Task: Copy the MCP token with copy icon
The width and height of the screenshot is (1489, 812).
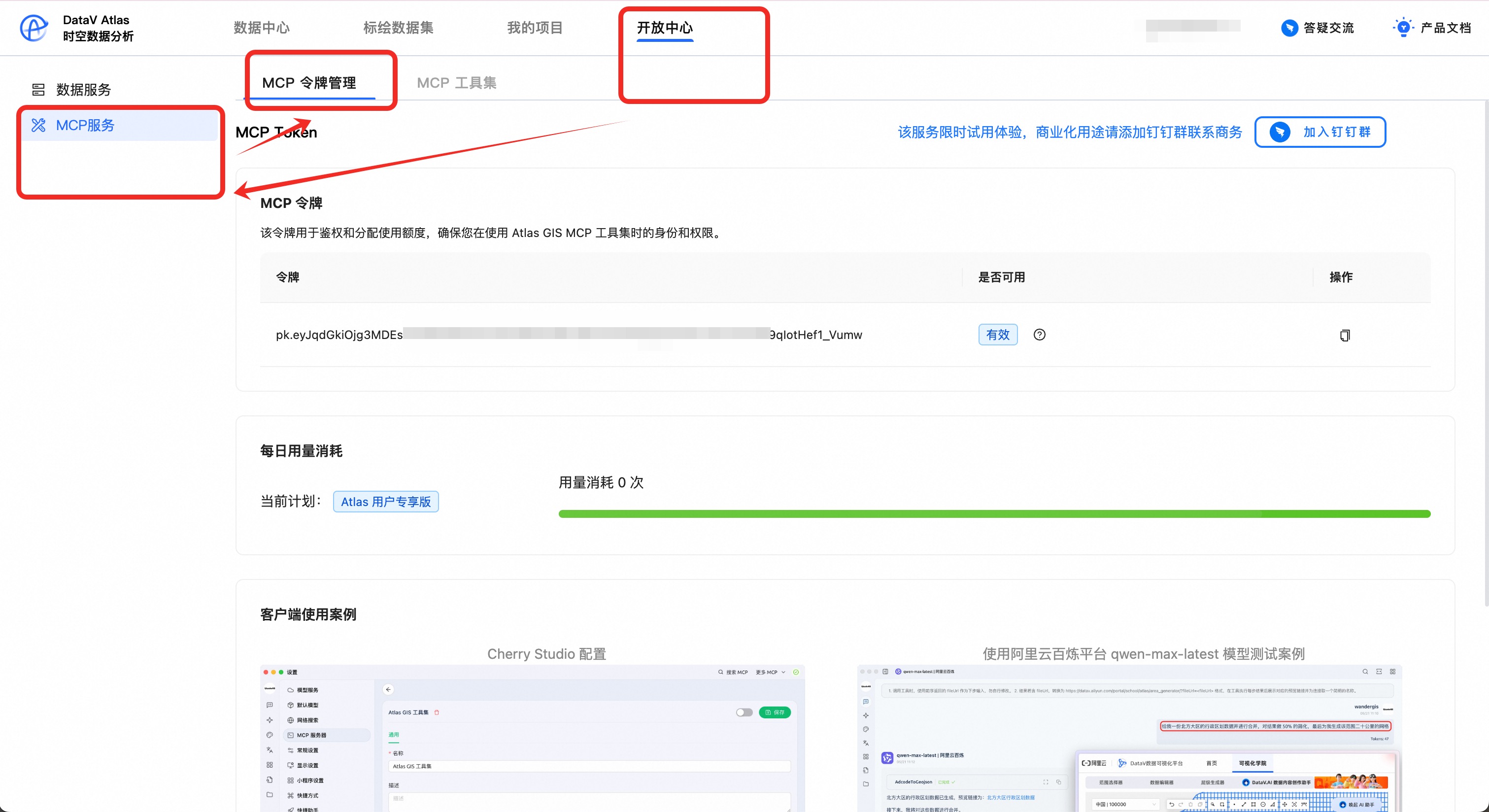Action: point(1345,335)
